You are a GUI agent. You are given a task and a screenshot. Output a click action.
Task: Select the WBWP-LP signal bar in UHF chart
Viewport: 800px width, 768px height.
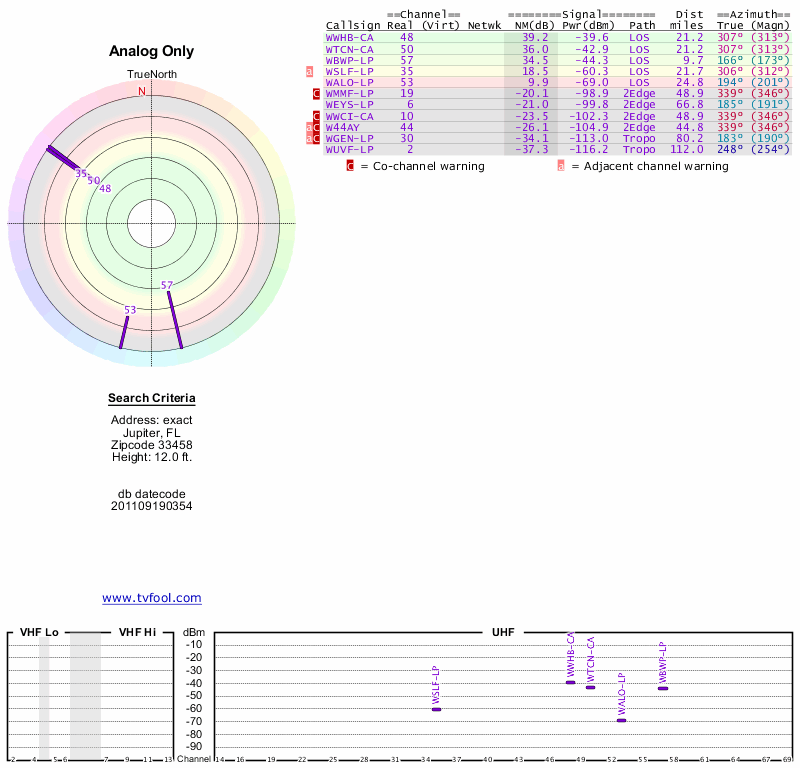point(663,688)
